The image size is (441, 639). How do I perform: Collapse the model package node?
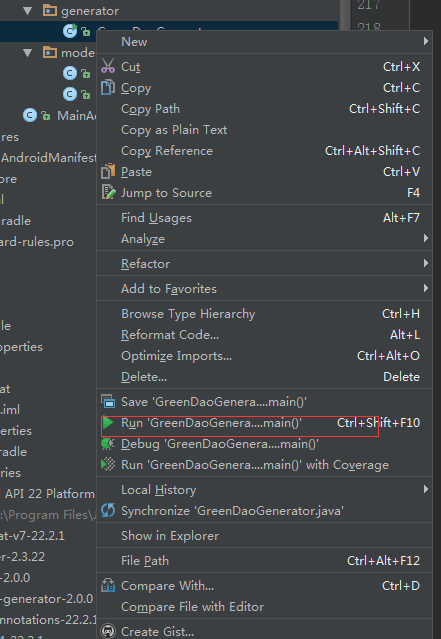click(28, 53)
